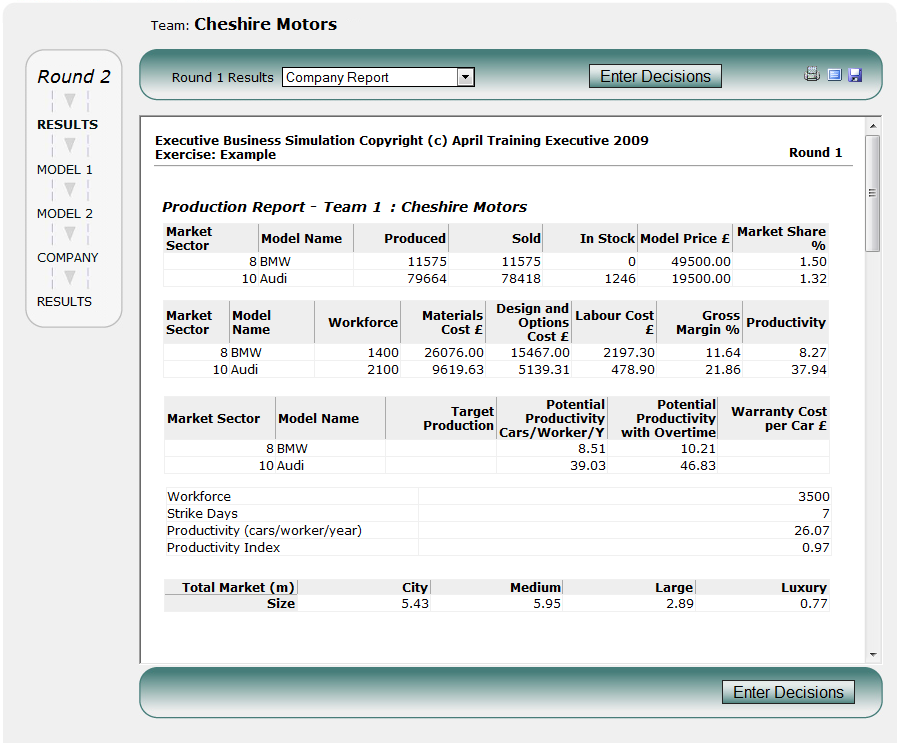Click the Luxury market size 0.77

(814, 604)
